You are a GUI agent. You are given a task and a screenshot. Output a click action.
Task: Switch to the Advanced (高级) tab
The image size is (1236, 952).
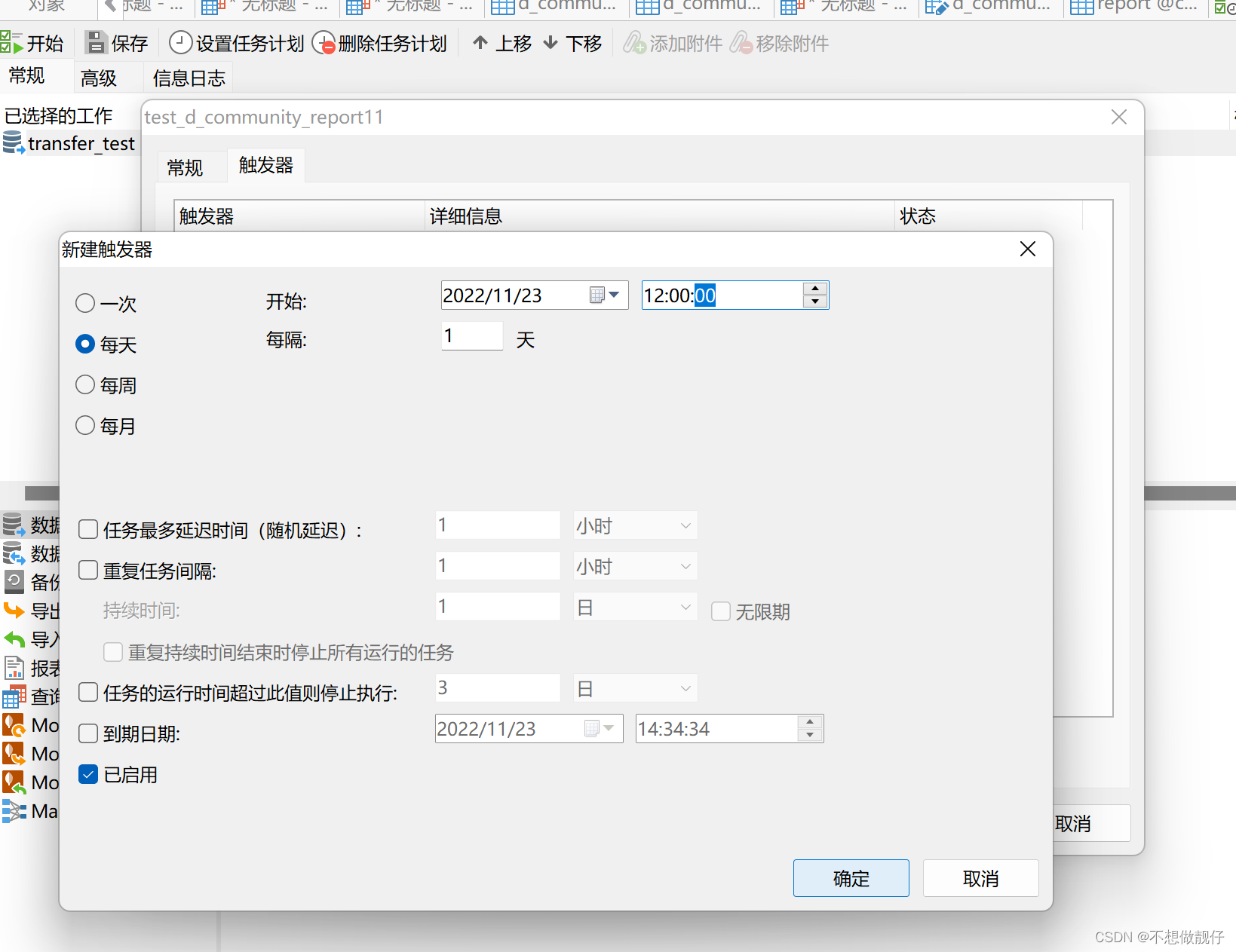(x=99, y=78)
